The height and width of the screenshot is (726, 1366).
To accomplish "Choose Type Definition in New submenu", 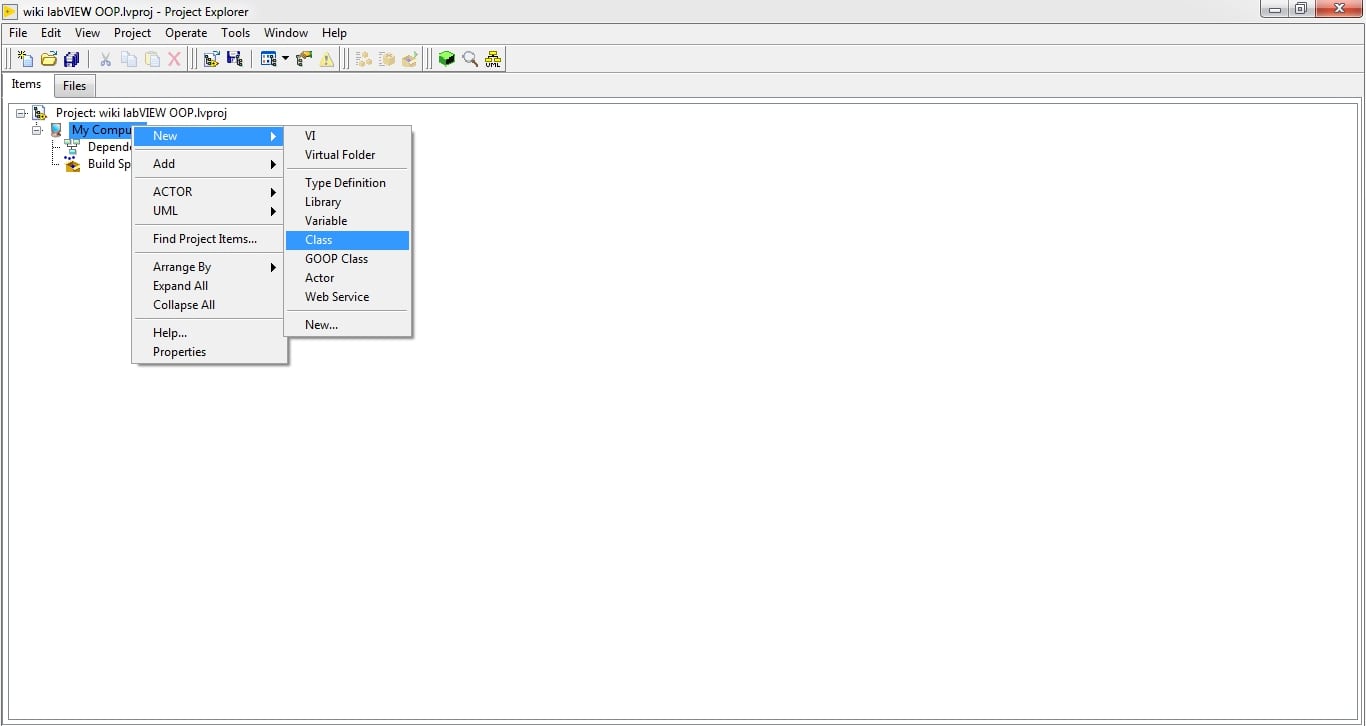I will 347,183.
